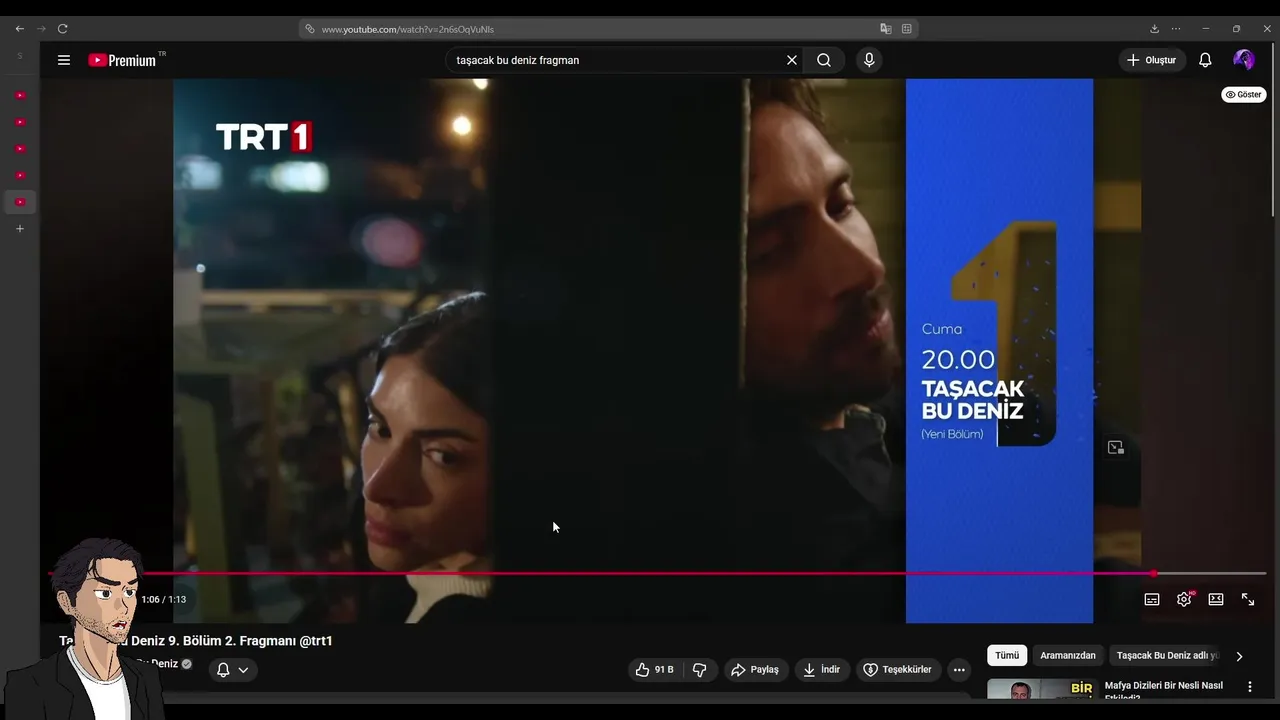The width and height of the screenshot is (1280, 720).
Task: Open the channel verified badge
Action: [187, 664]
